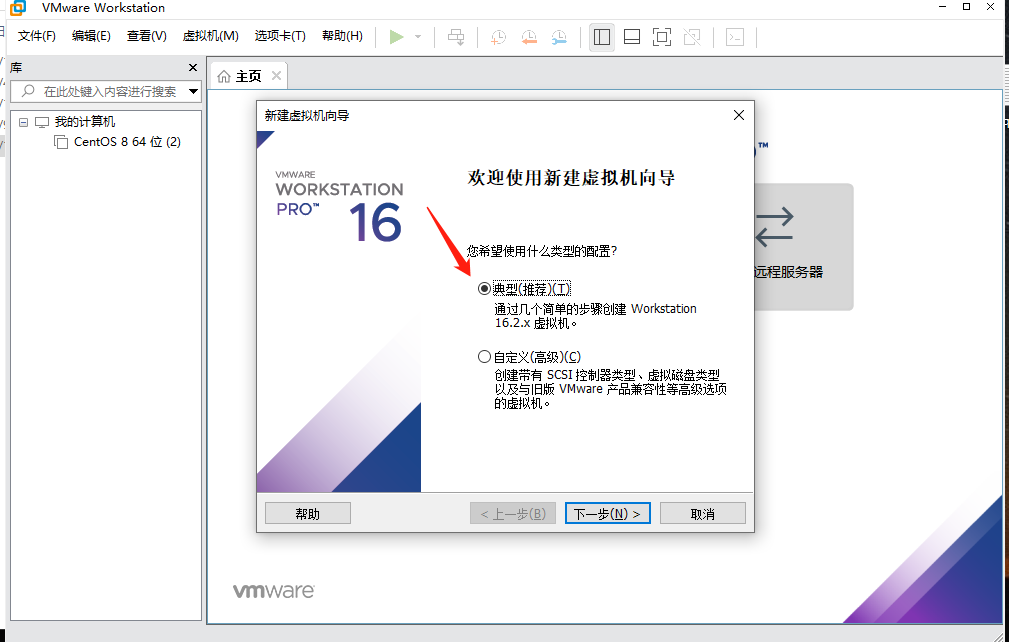Screen dimensions: 1009x642
Task: Click the green Power On play icon
Action: click(x=396, y=37)
